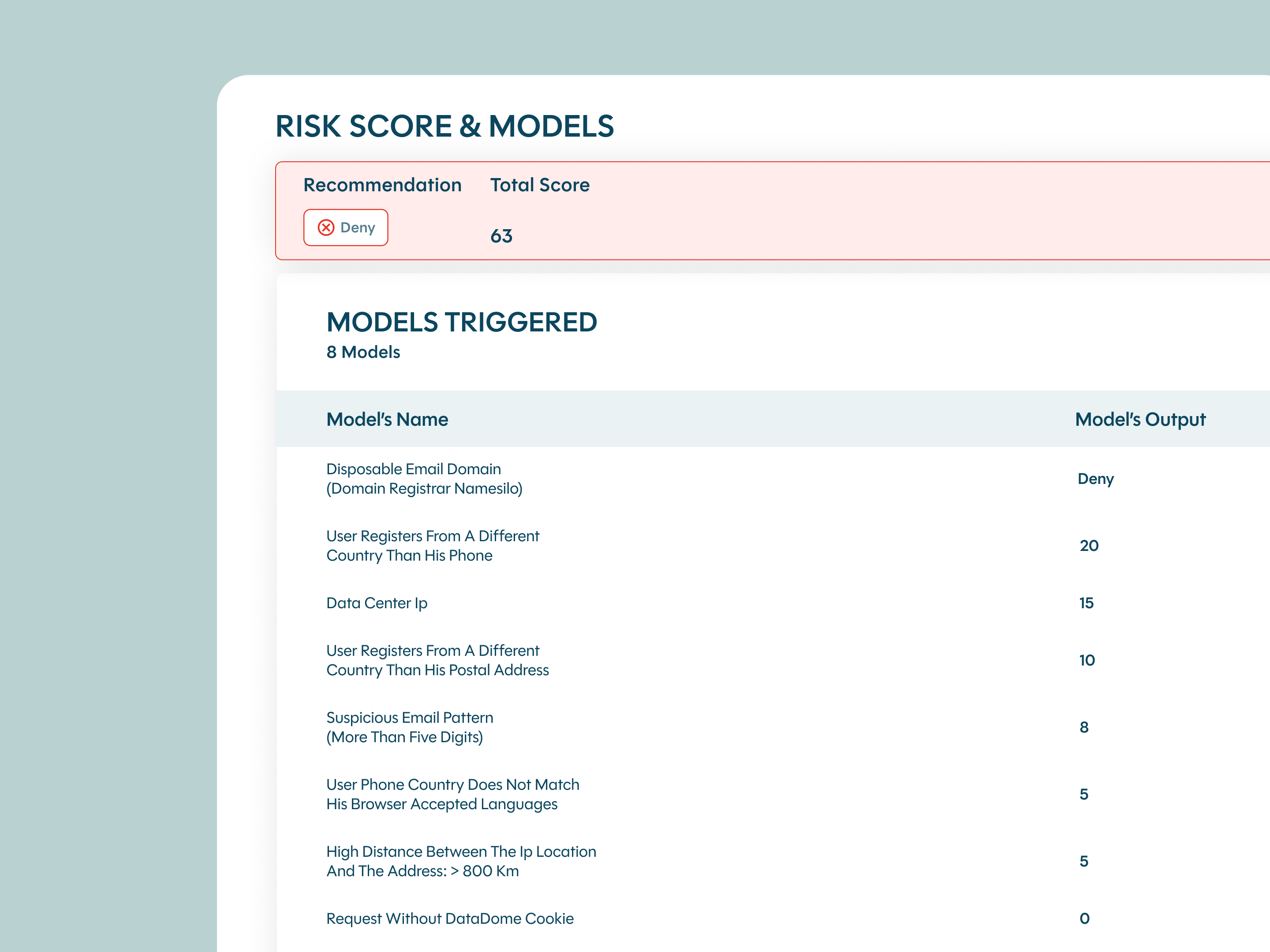Click the output value 8

pyautogui.click(x=1084, y=728)
